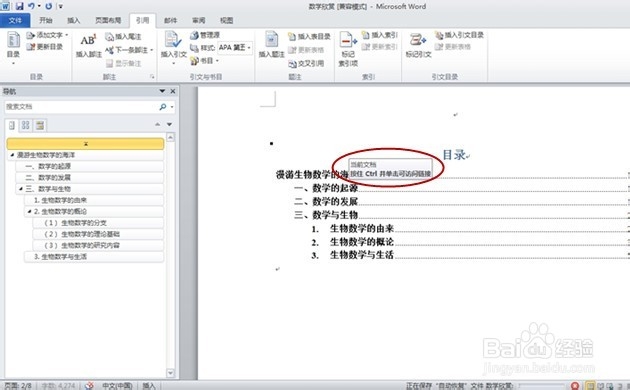Click TOC entry 三、数学与生物 in document
The height and width of the screenshot is (390, 630).
[326, 214]
